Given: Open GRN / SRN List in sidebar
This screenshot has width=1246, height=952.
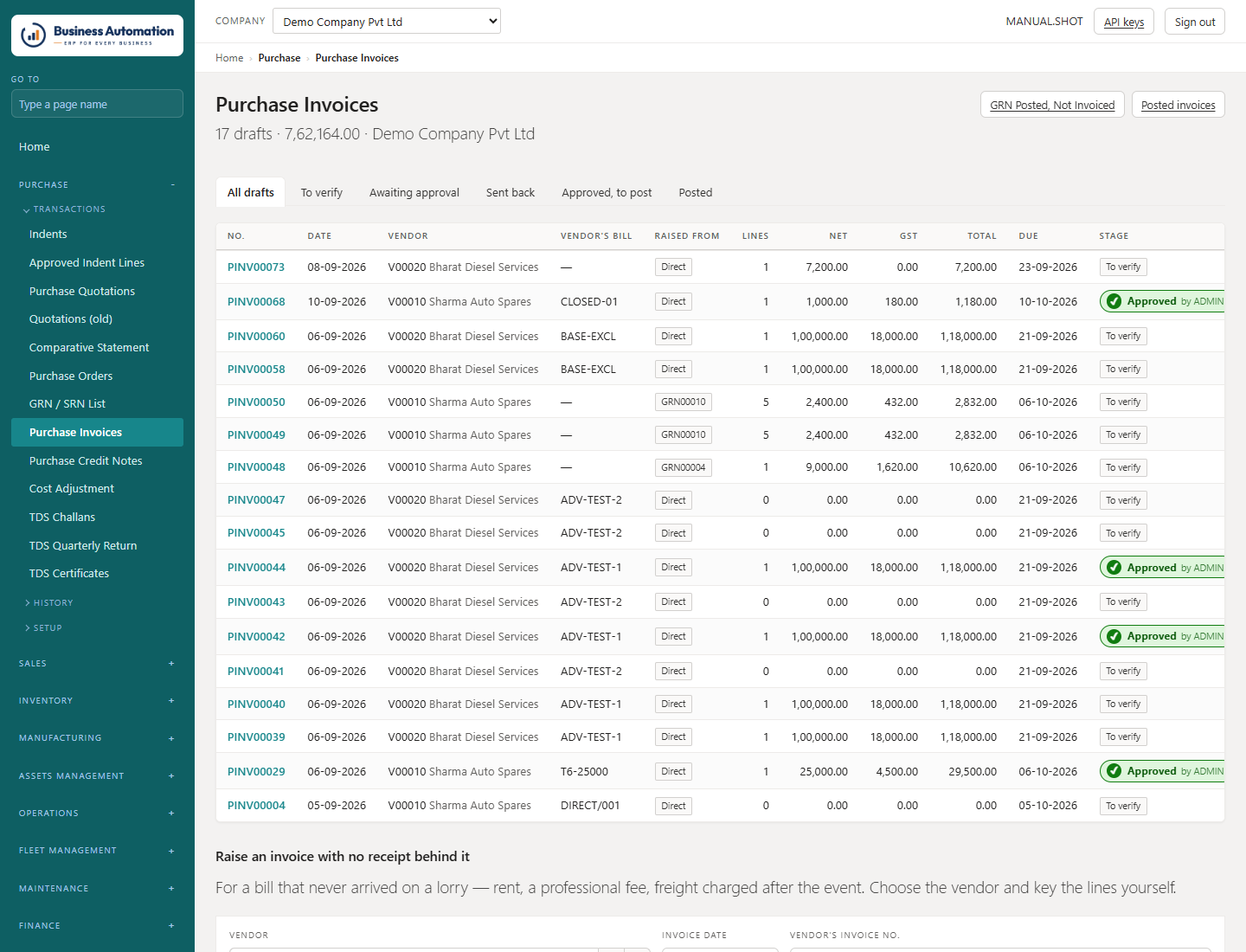Looking at the screenshot, I should tap(97, 404).
